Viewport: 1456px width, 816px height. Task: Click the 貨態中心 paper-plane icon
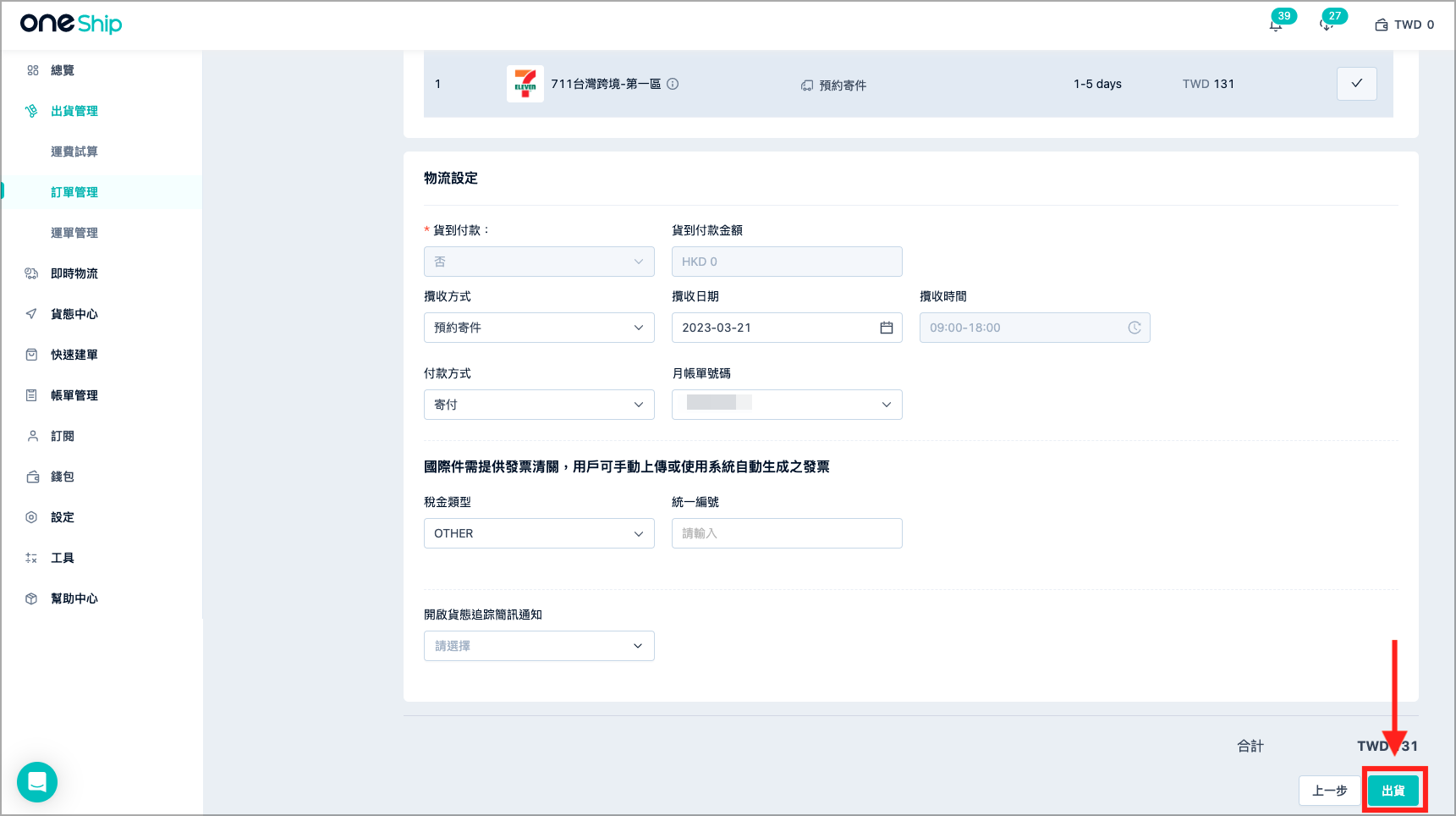31,314
